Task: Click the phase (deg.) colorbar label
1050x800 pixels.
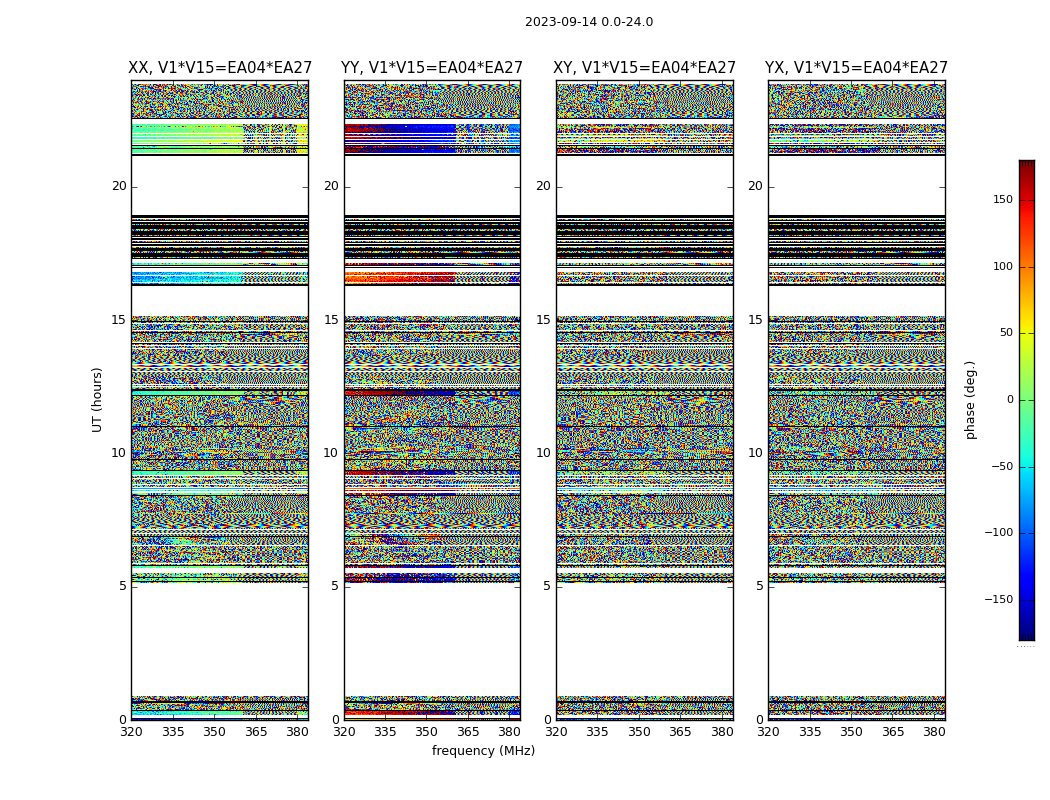Action: [x=970, y=400]
